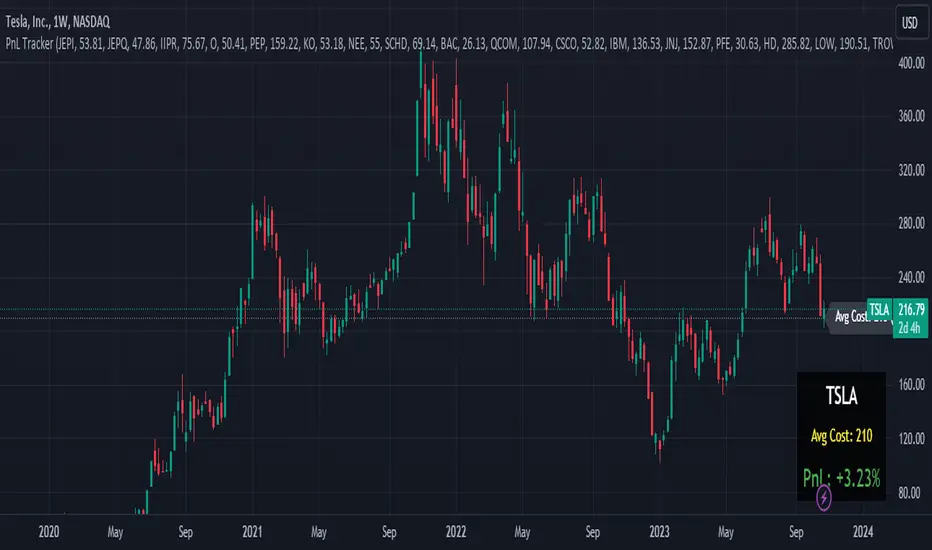Click the 360.00 price axis label
Image resolution: width=932 pixels, height=550 pixels.
pos(911,116)
